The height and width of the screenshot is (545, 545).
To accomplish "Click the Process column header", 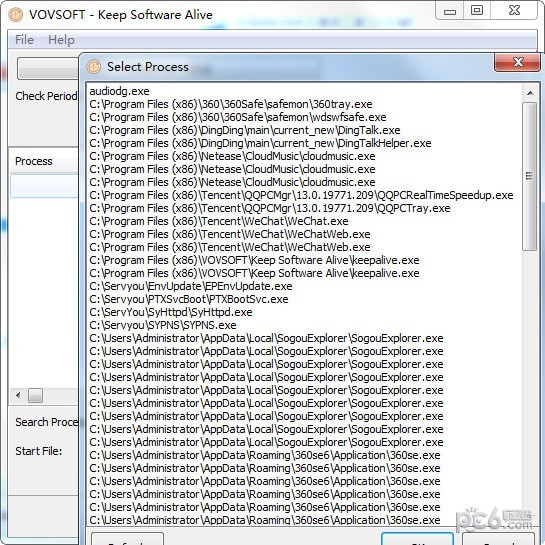I will [x=44, y=161].
